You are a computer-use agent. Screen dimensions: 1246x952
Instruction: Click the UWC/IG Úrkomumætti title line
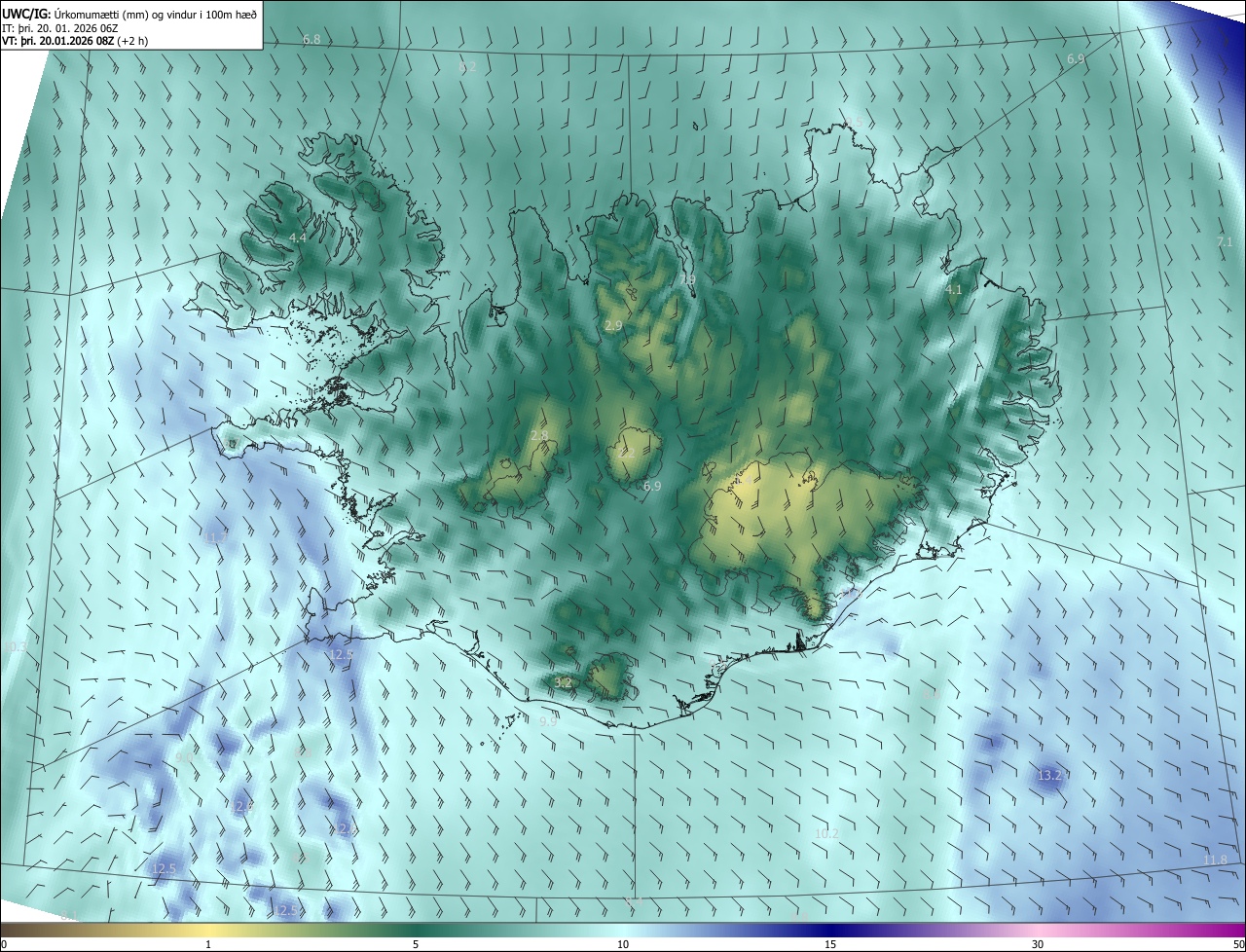129,14
